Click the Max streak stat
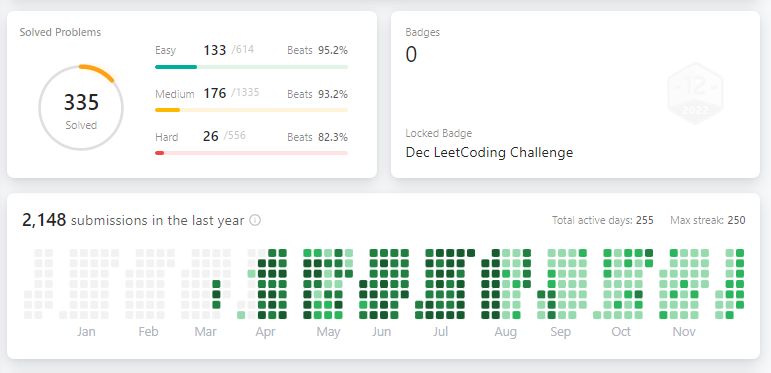Image resolution: width=771 pixels, height=373 pixels. (x=708, y=220)
